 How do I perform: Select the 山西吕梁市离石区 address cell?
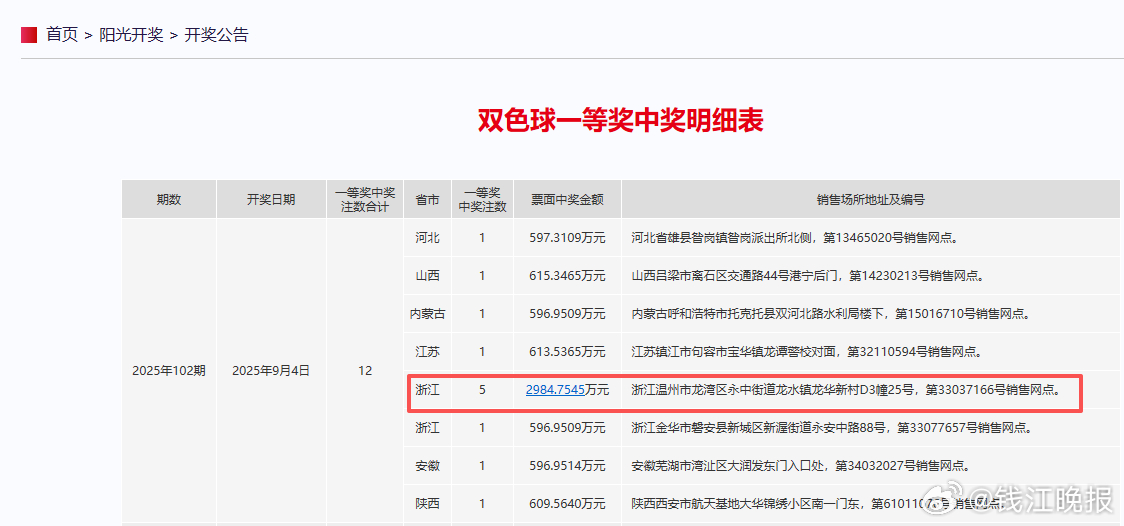tap(871, 275)
